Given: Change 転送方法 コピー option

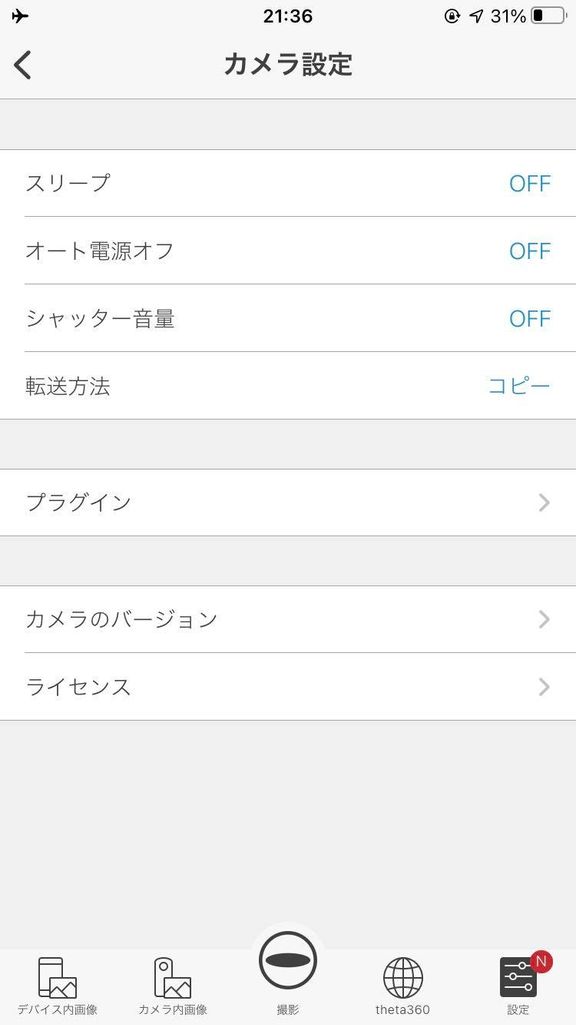Looking at the screenshot, I should pyautogui.click(x=519, y=386).
